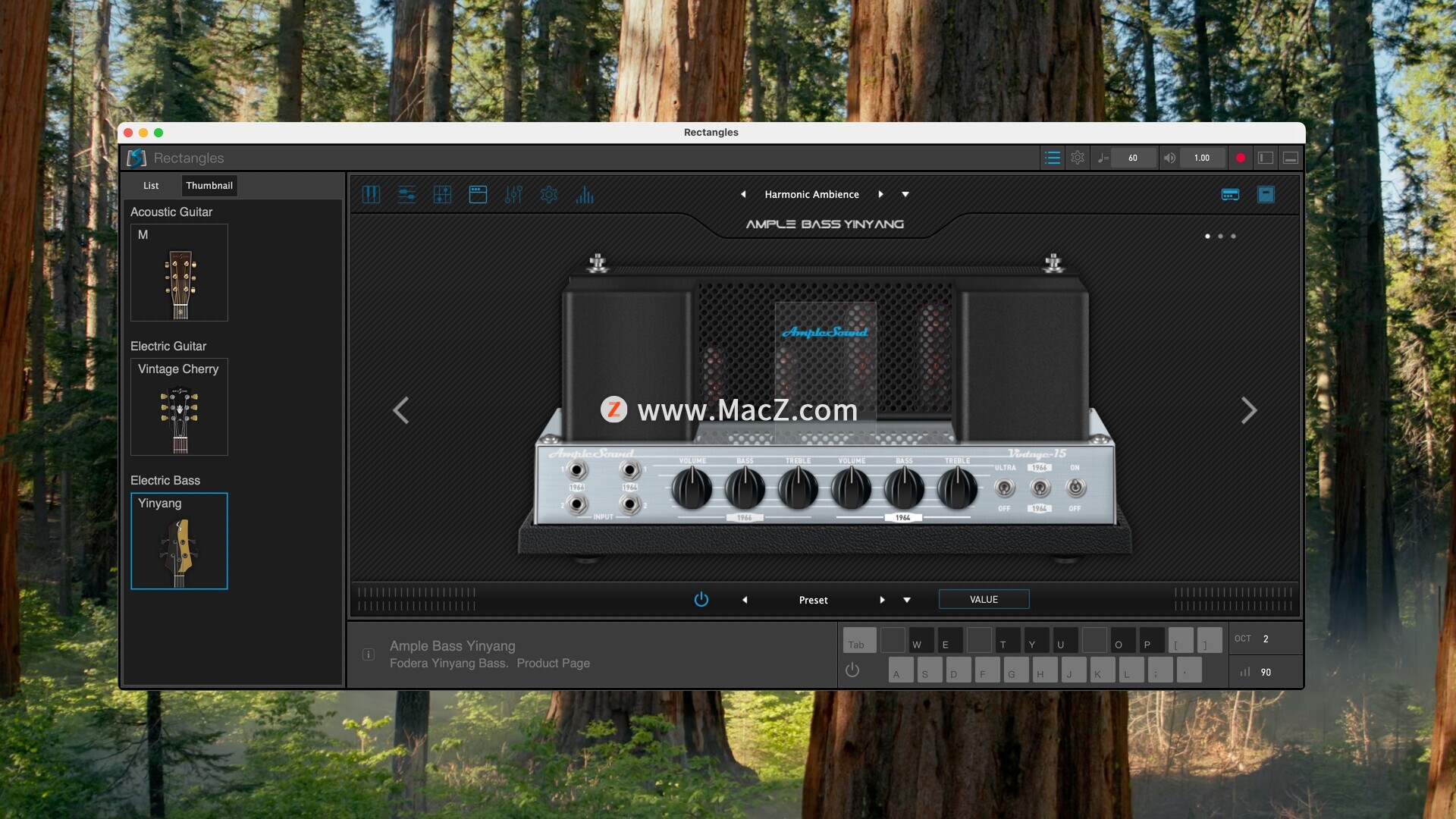Image resolution: width=1456 pixels, height=819 pixels.
Task: Adjust the 1964 channel TREBLE knob
Action: tap(957, 488)
